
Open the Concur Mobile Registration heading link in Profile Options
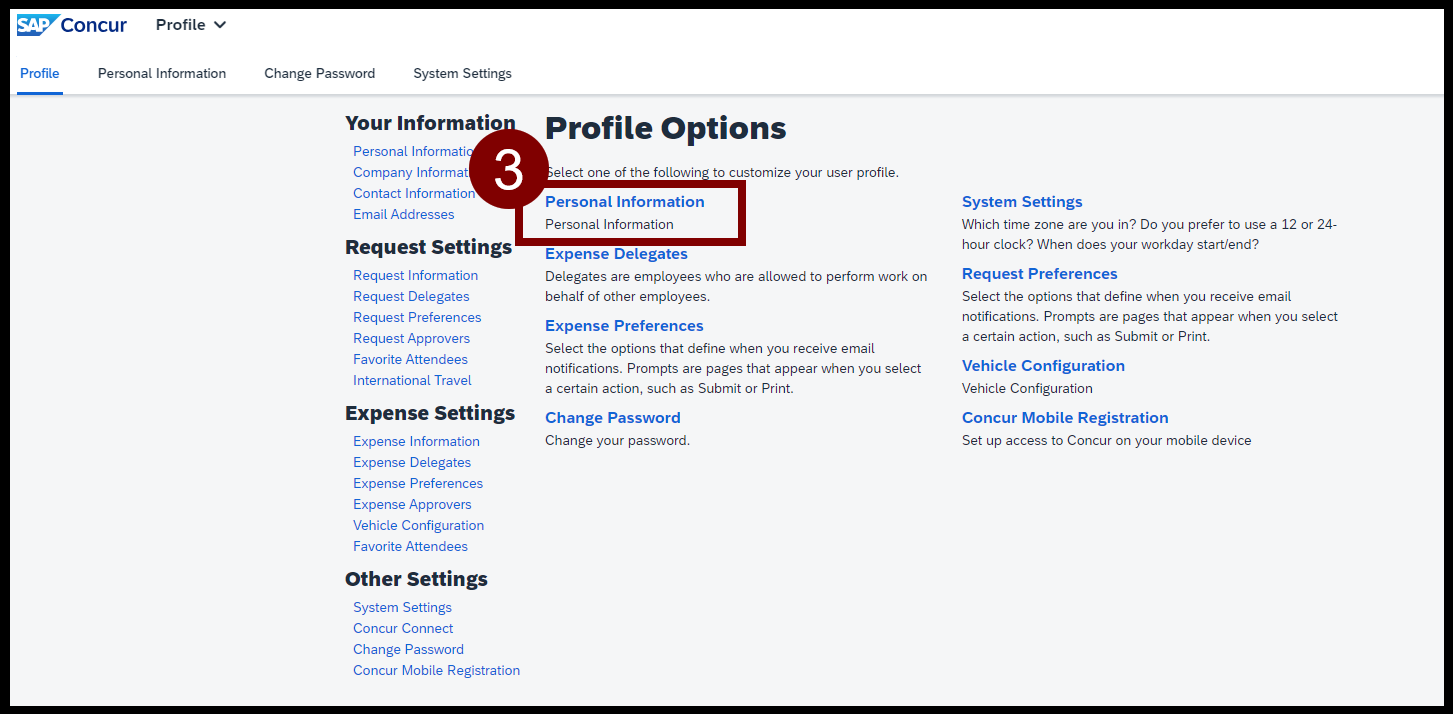pos(1065,418)
